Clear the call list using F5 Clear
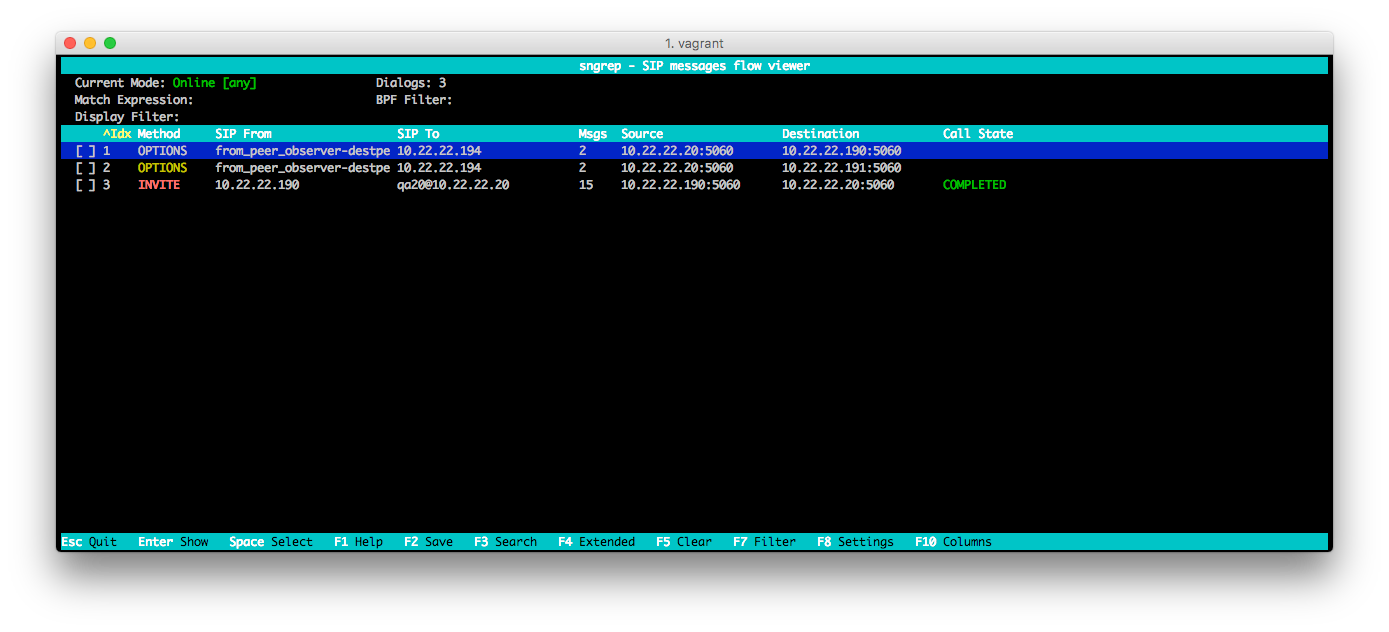This screenshot has width=1389, height=632. click(x=684, y=541)
